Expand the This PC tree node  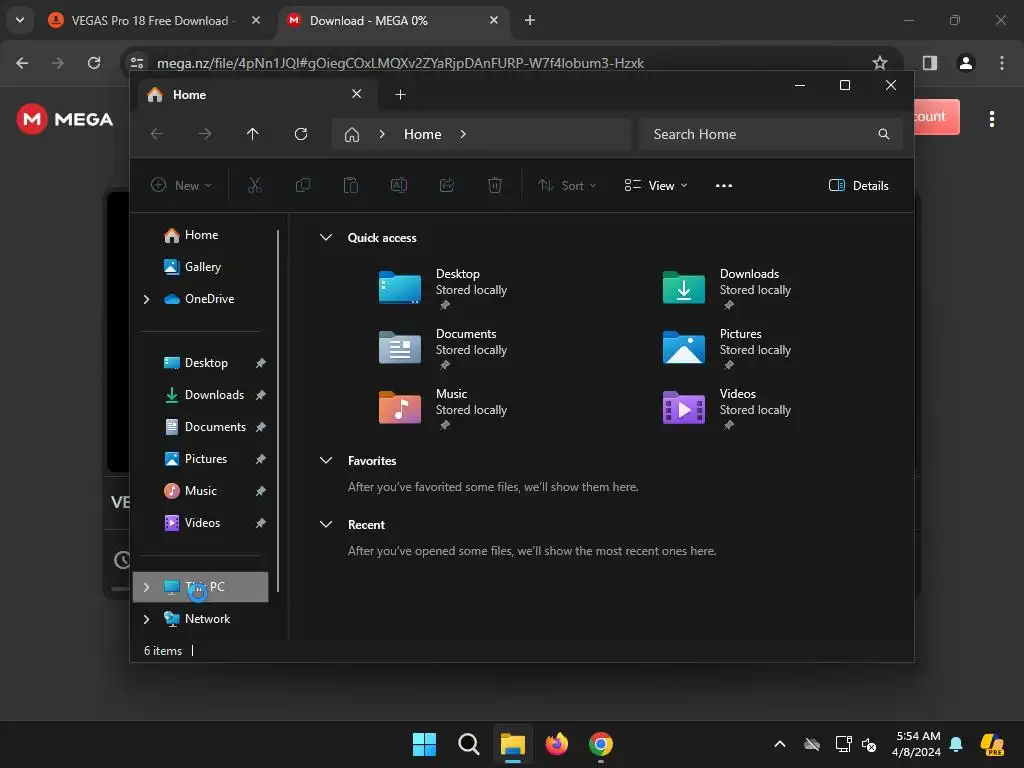click(x=146, y=587)
